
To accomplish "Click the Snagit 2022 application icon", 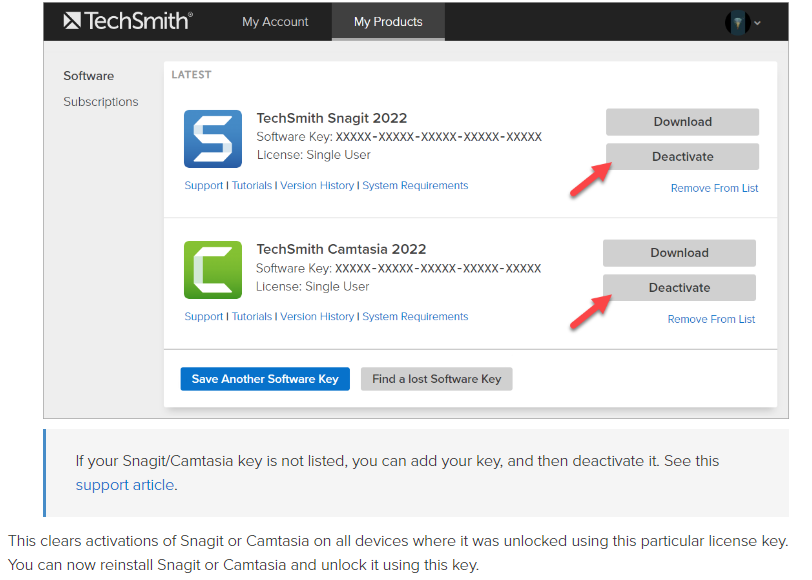I will tap(212, 140).
